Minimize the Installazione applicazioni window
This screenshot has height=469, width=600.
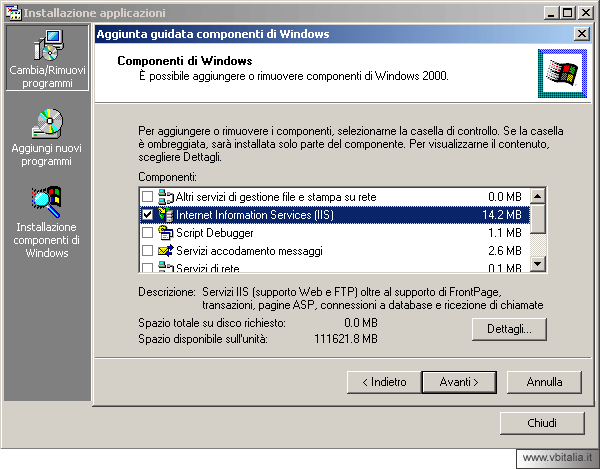click(x=551, y=13)
